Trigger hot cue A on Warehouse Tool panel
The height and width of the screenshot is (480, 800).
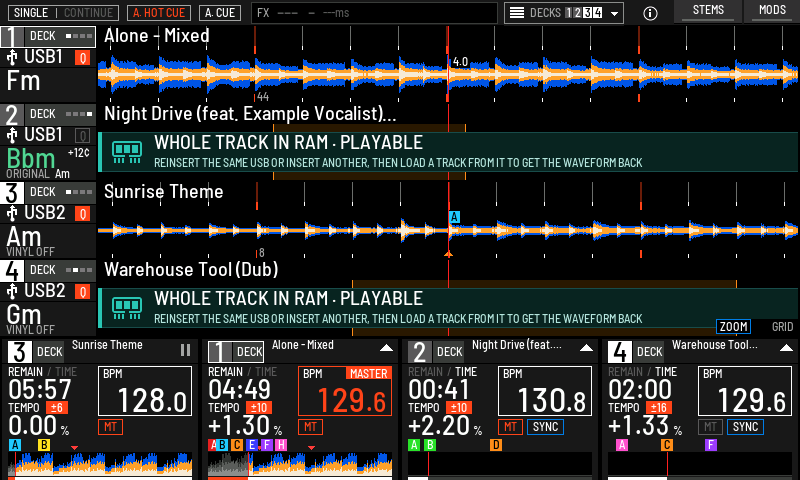[622, 445]
